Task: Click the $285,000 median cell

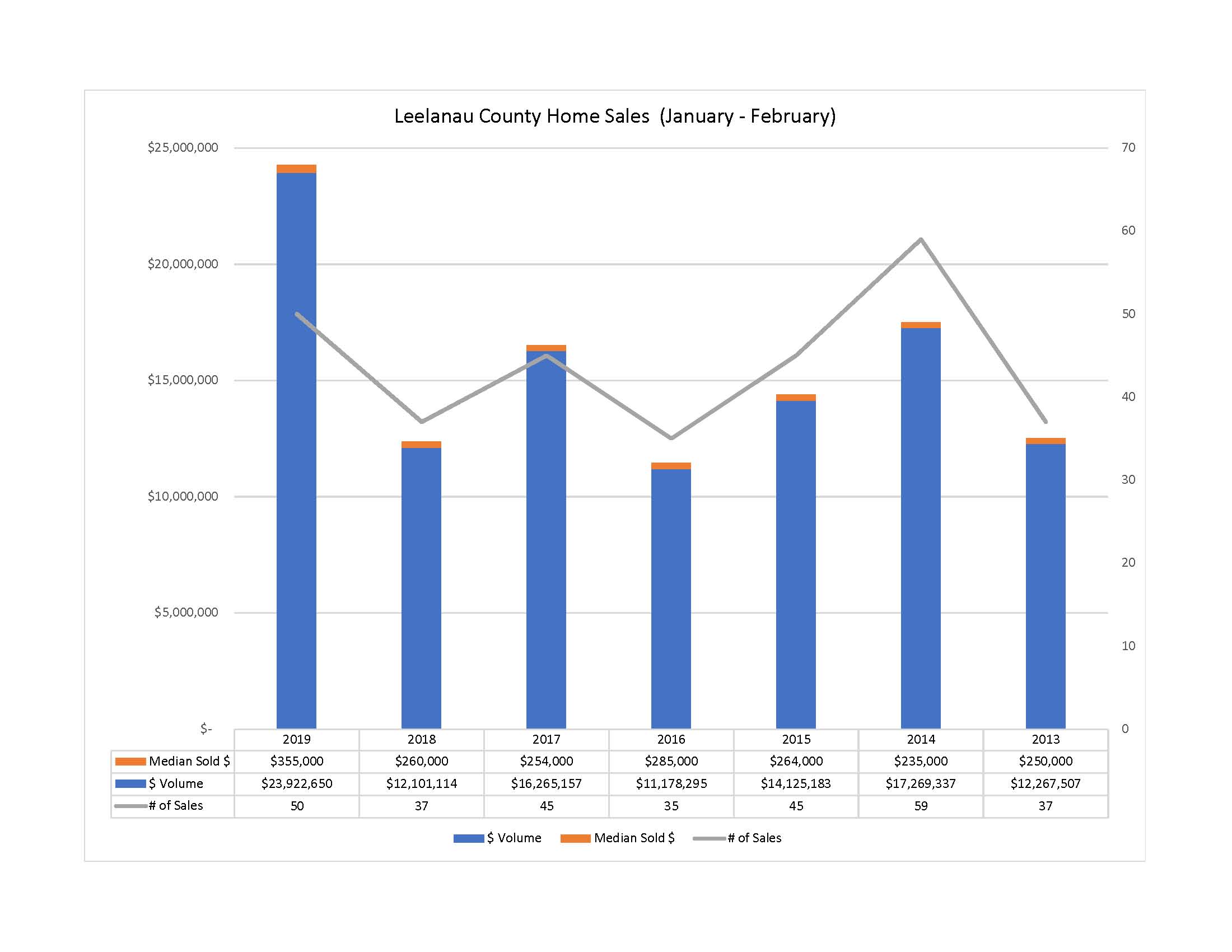Action: pyautogui.click(x=671, y=762)
